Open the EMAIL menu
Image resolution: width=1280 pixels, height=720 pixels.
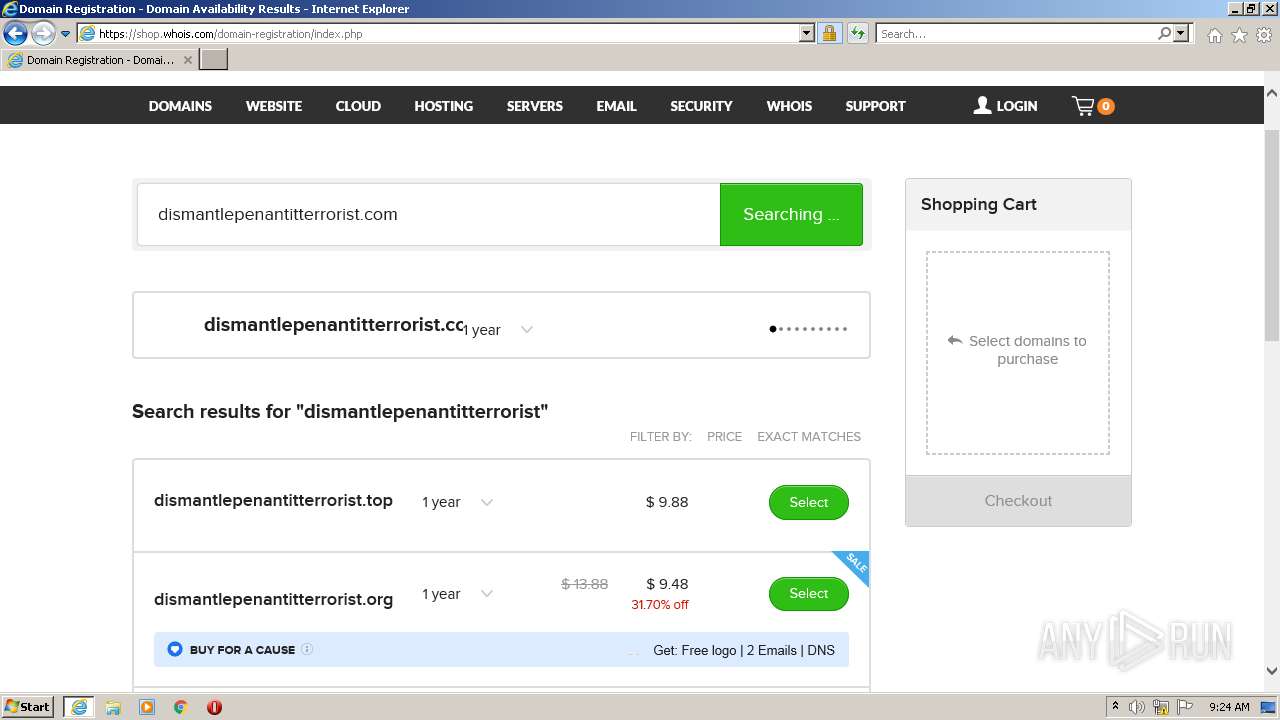click(616, 106)
